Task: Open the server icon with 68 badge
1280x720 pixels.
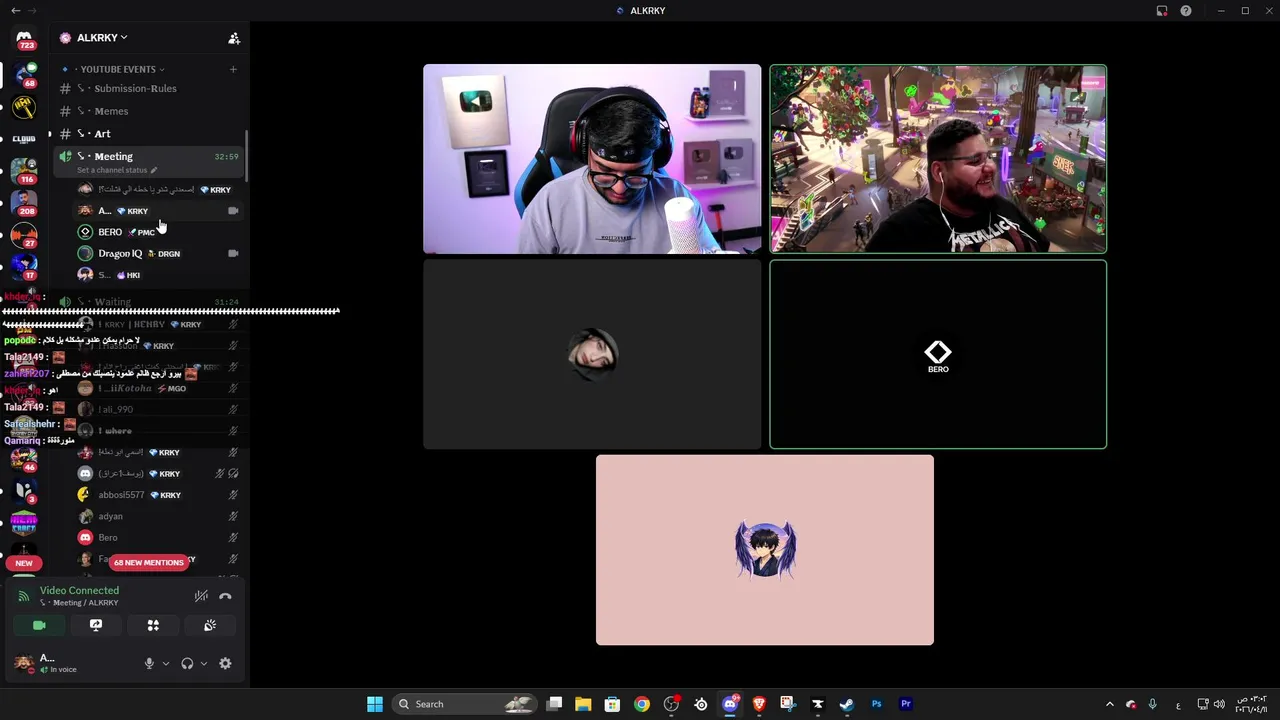Action: pos(24,75)
